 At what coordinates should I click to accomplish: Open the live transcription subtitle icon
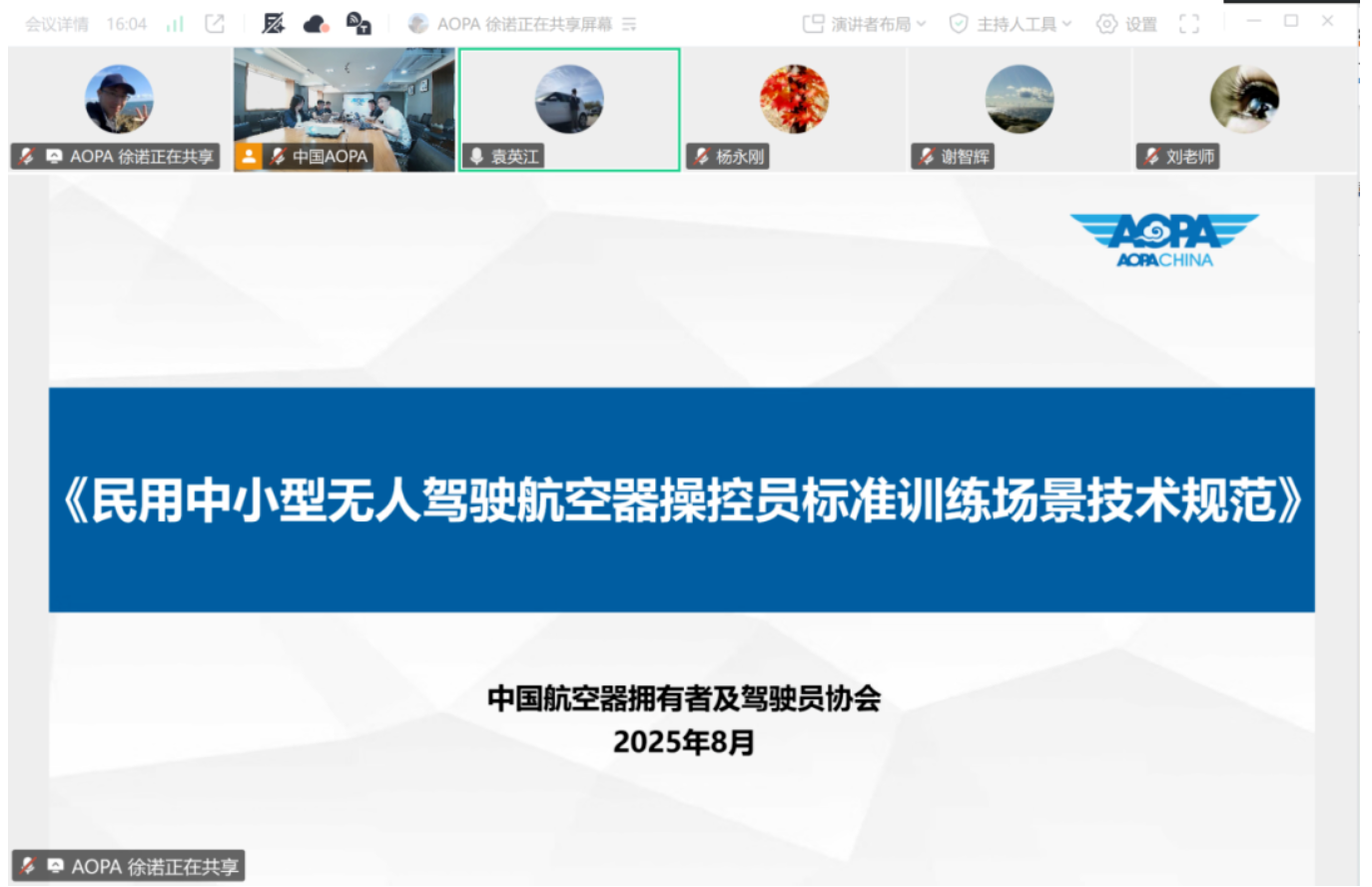(358, 24)
